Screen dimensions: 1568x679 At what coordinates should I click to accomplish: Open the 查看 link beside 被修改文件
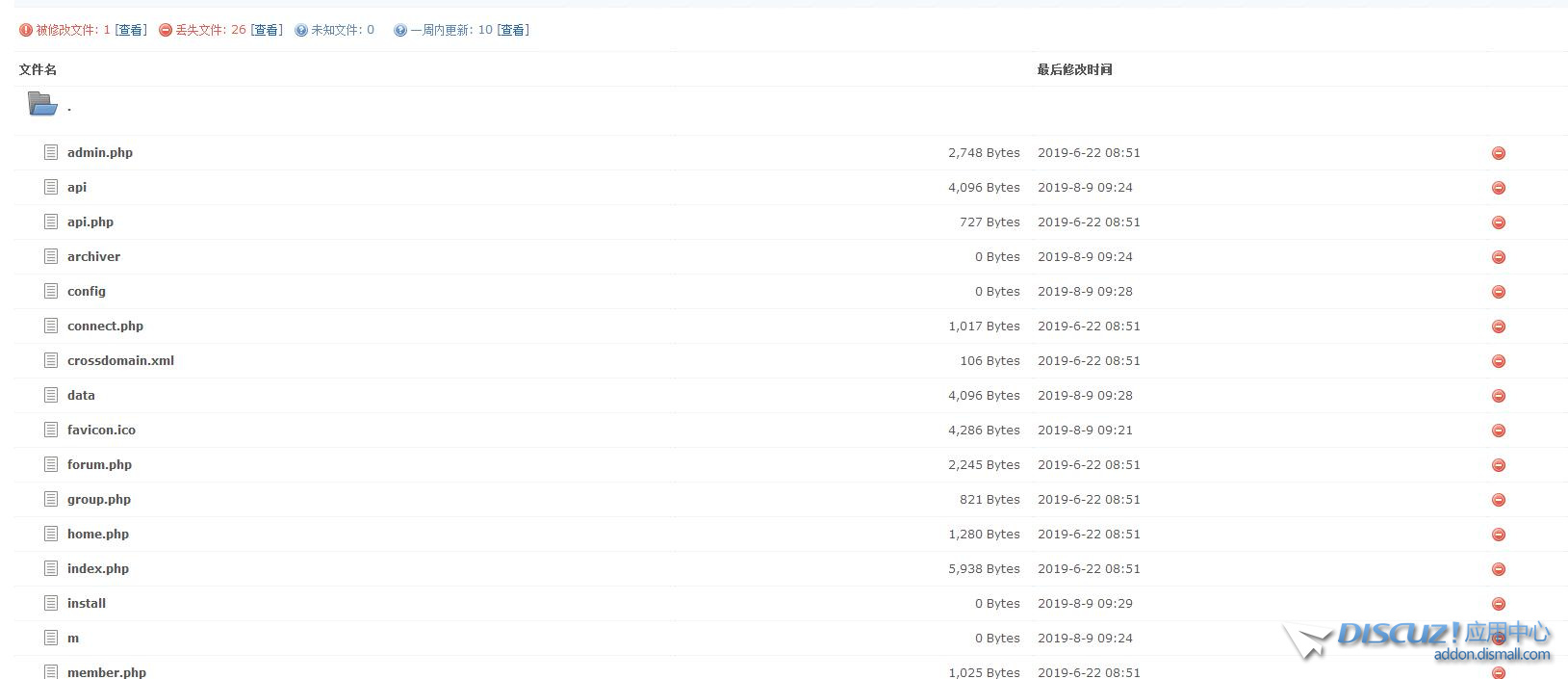click(x=131, y=30)
